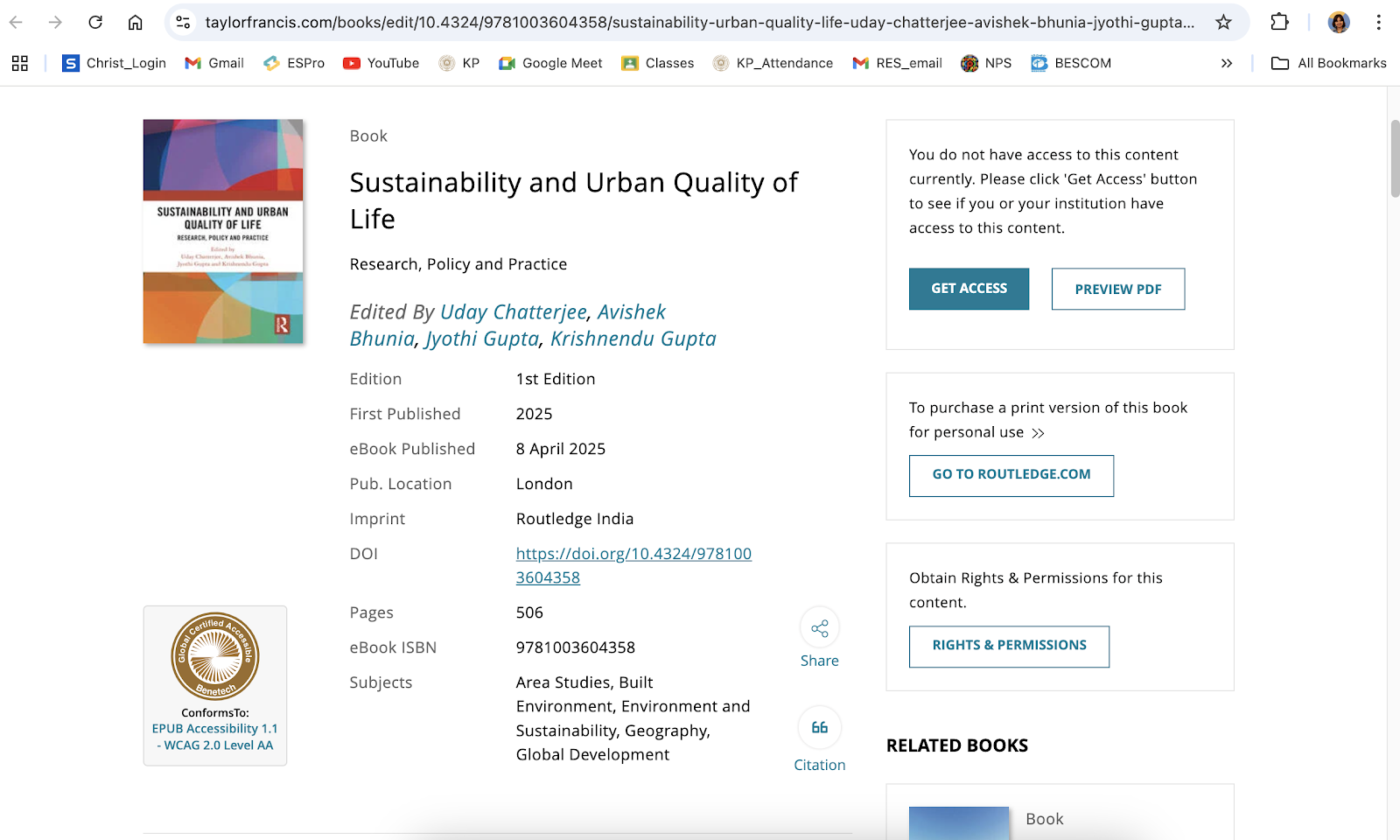Screen dimensions: 1400x840
Task: Open the YouTube bookmark
Action: (381, 63)
